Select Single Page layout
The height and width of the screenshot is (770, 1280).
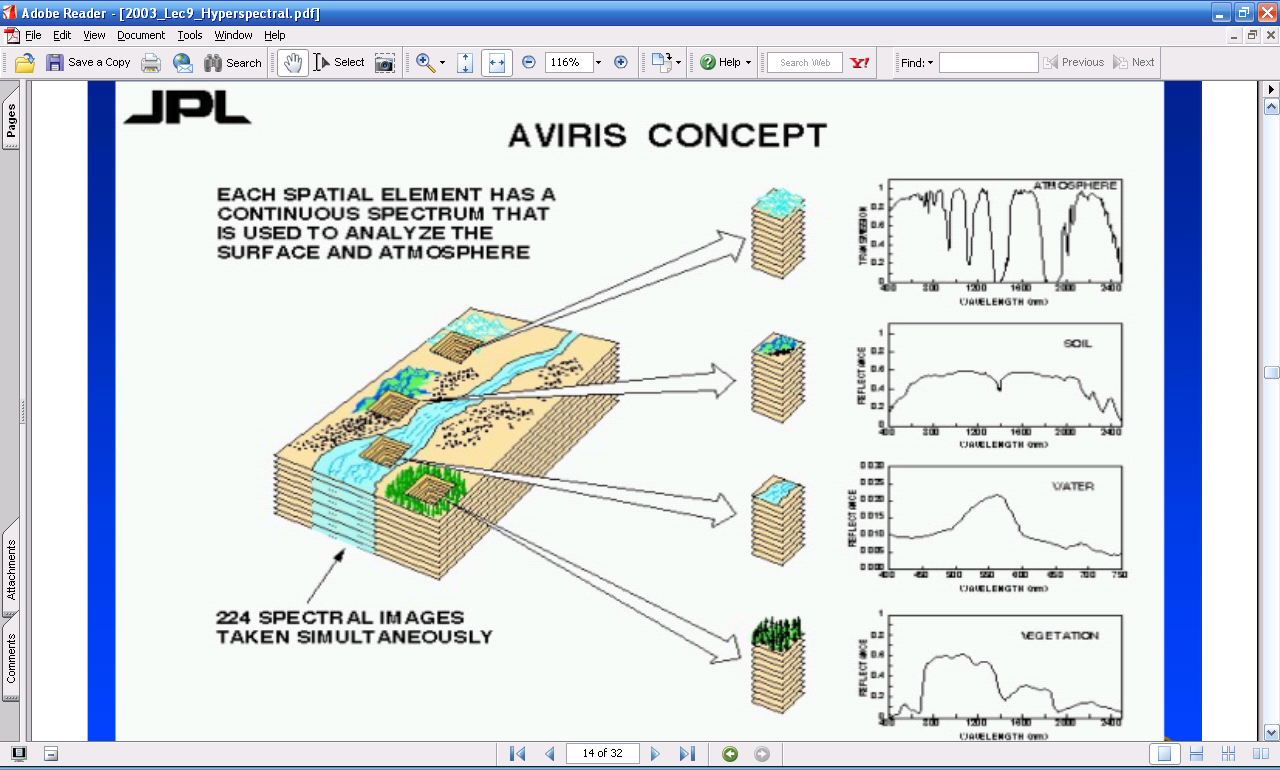[x=1163, y=754]
